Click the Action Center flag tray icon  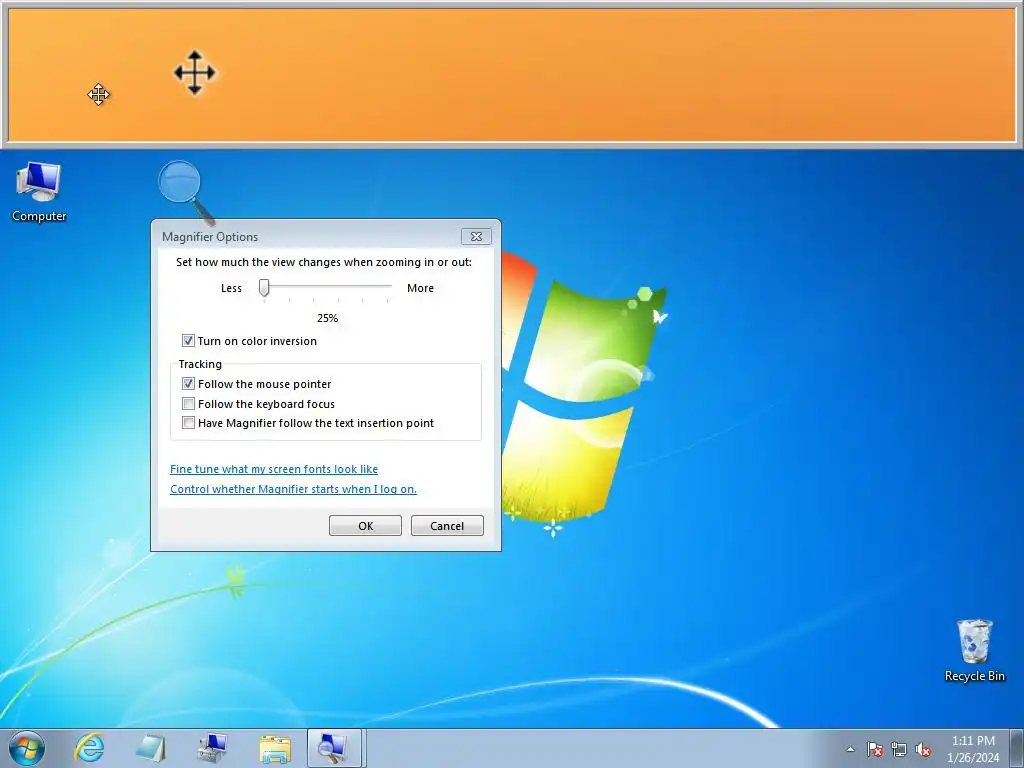875,749
